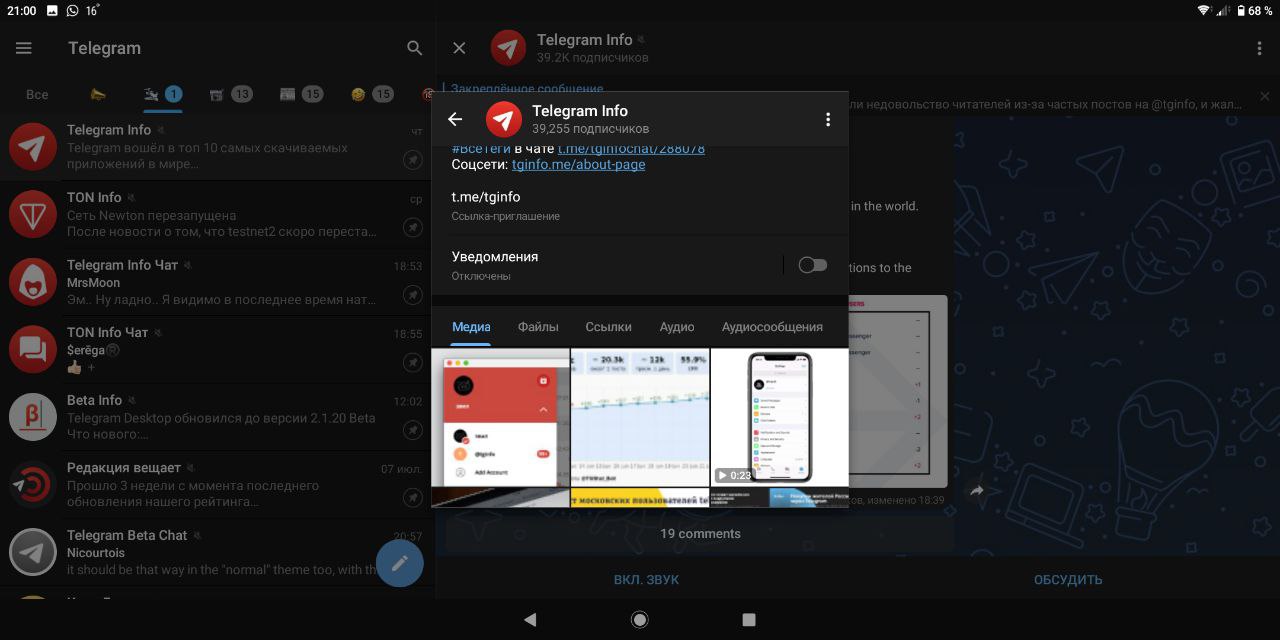Open the Beta Info chat row

(217, 417)
